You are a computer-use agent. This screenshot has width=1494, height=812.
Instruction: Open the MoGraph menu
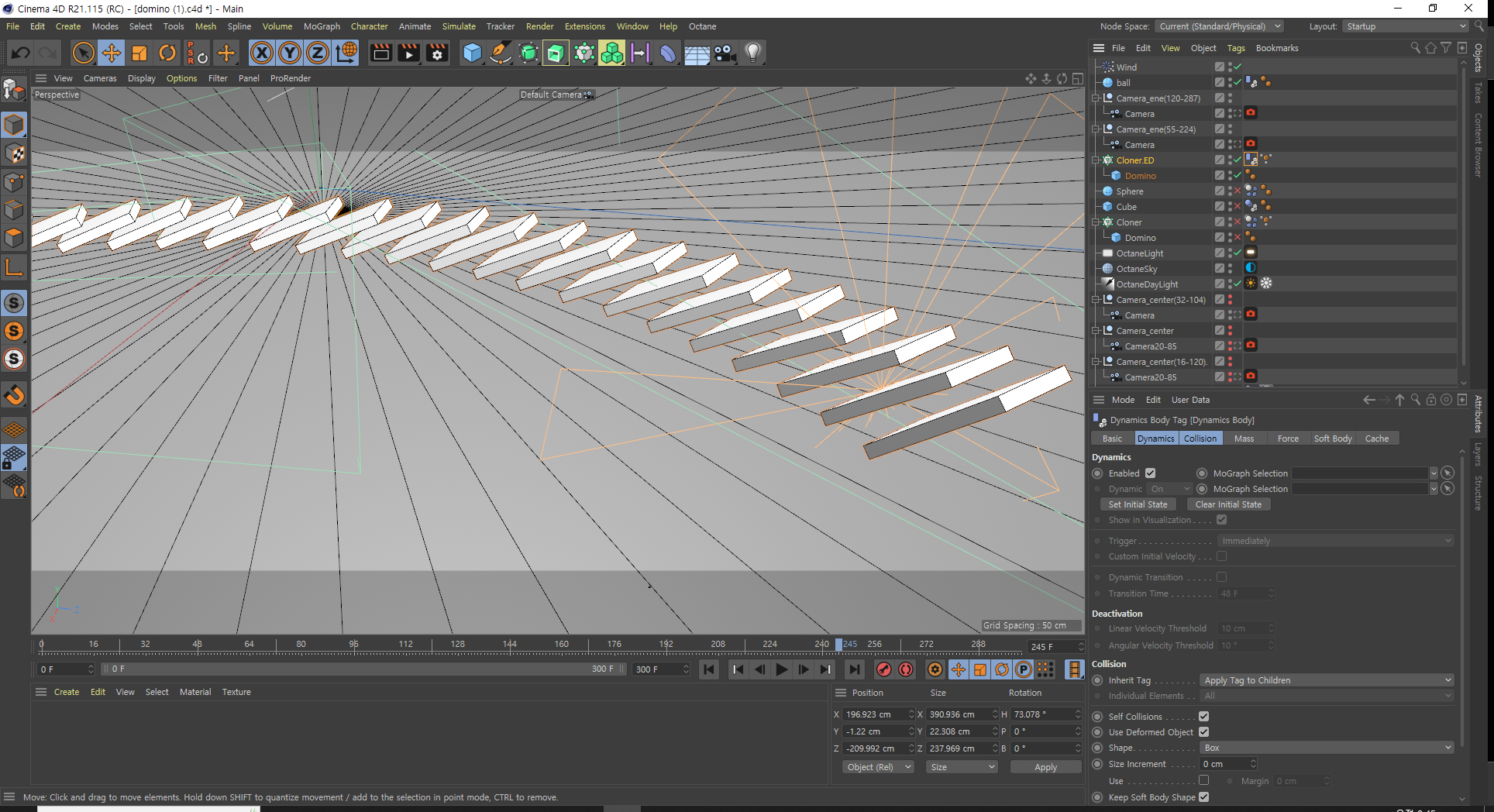[322, 26]
